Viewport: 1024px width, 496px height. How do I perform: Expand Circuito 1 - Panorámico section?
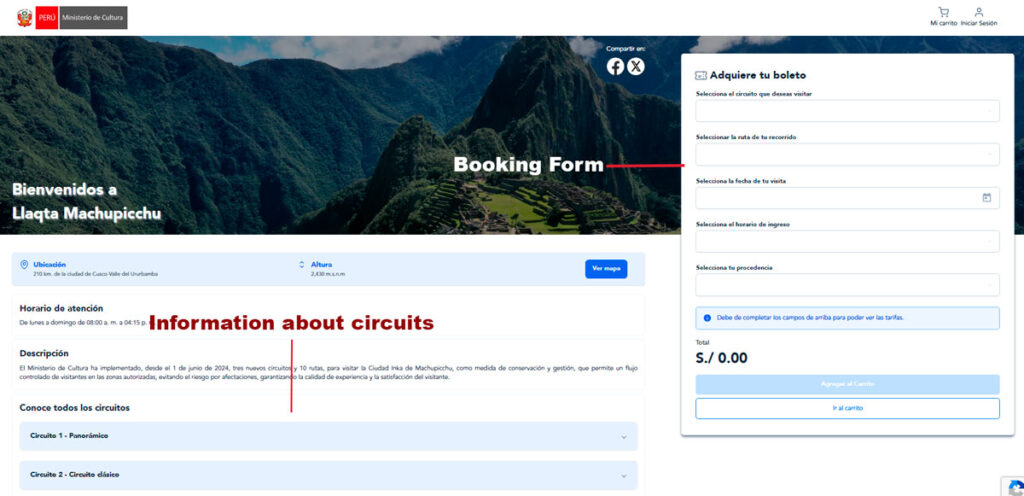point(328,436)
